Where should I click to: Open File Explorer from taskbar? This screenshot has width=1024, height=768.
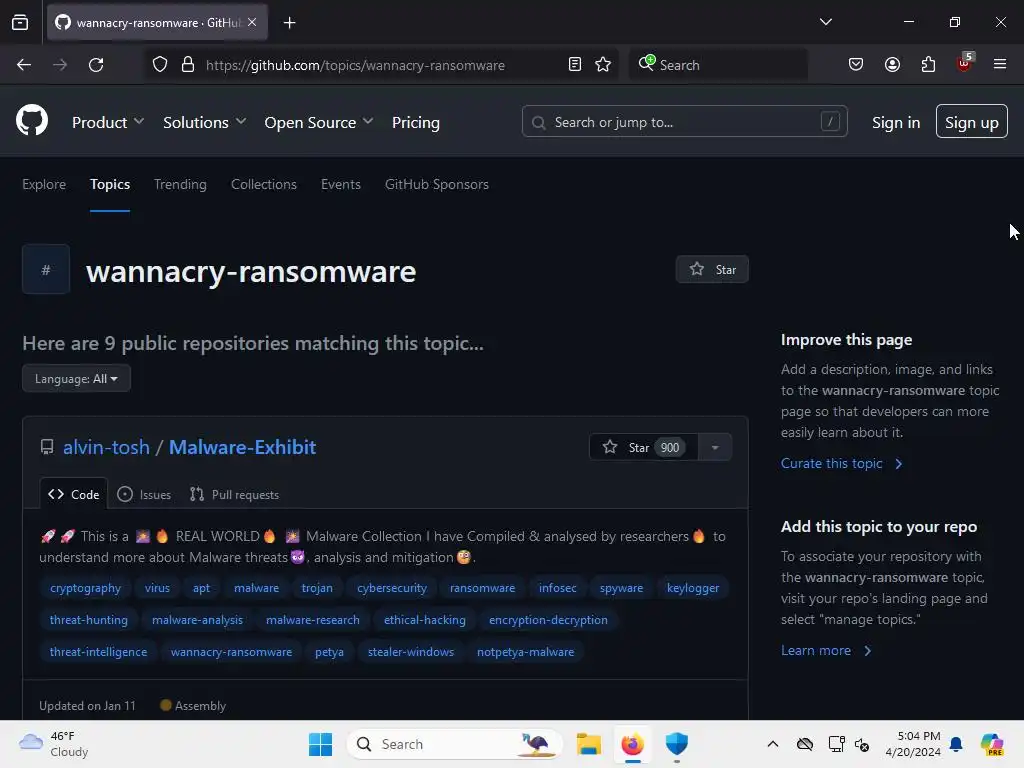pos(588,744)
